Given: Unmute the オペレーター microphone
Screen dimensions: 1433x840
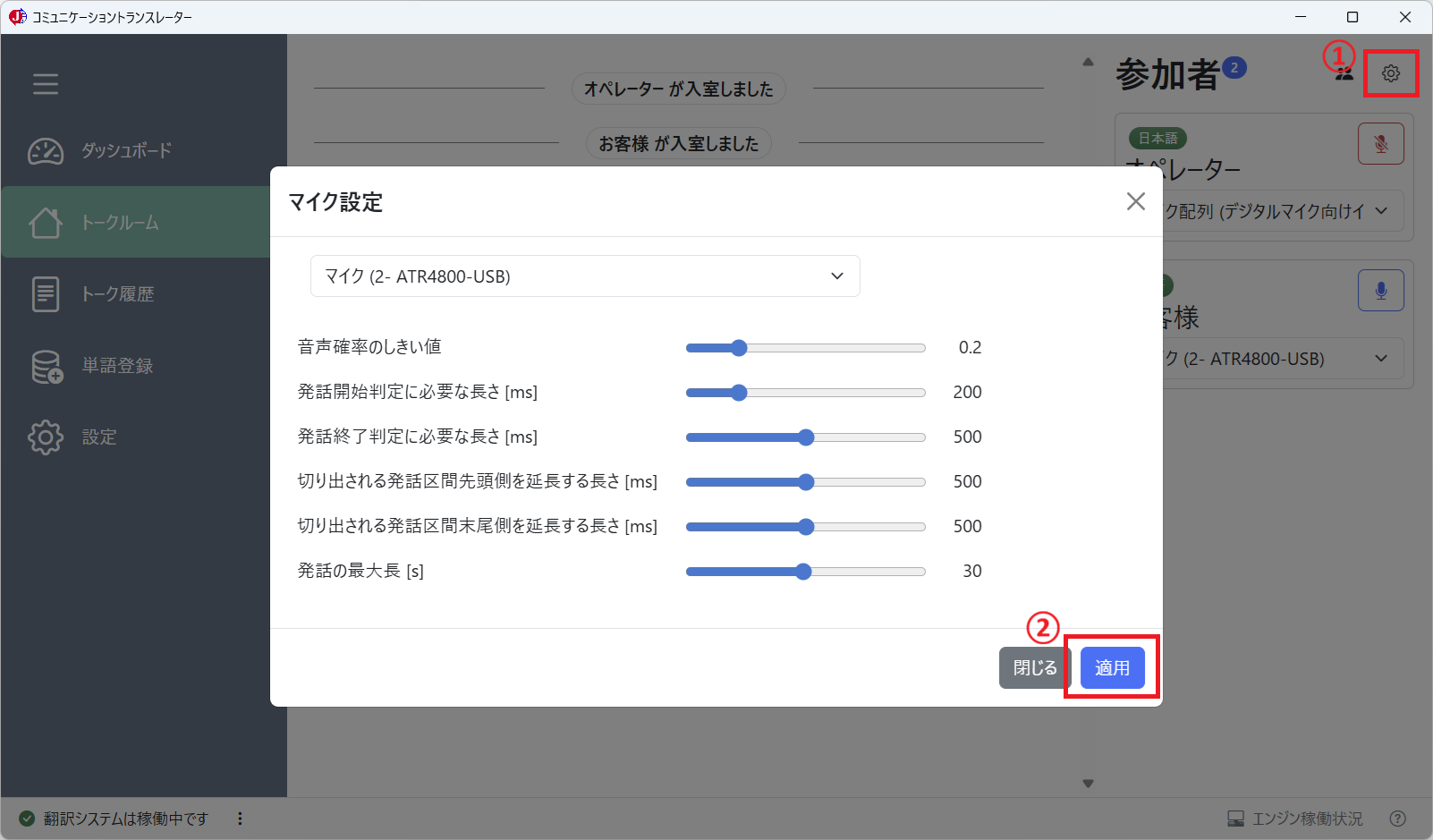Looking at the screenshot, I should (x=1380, y=143).
